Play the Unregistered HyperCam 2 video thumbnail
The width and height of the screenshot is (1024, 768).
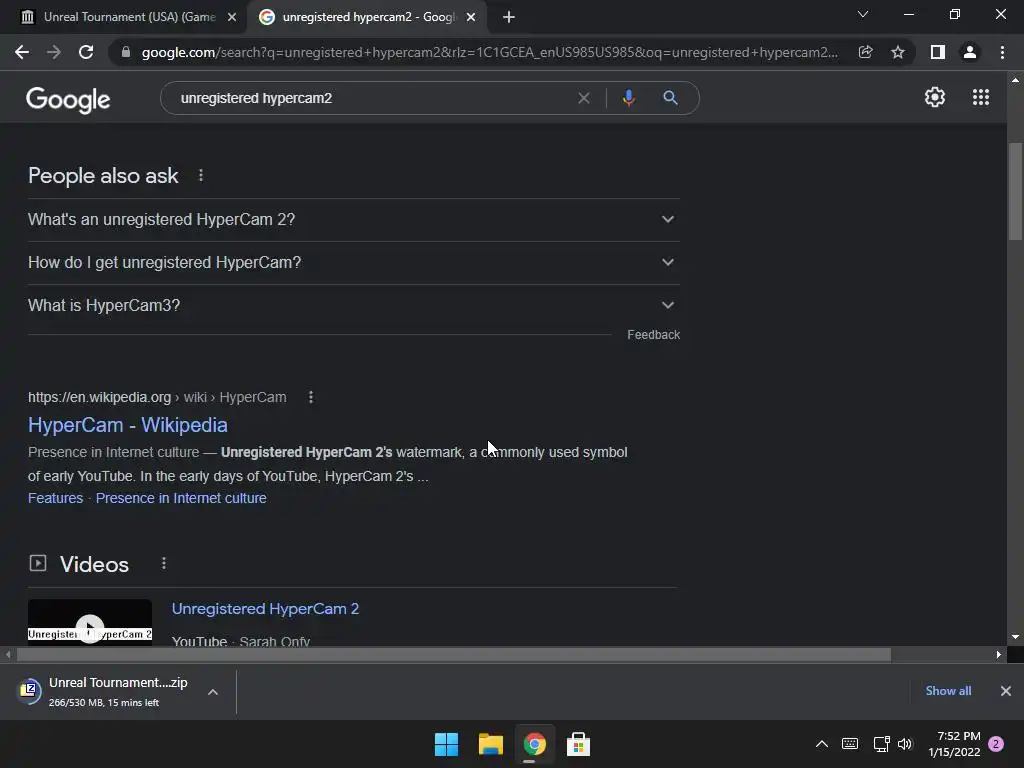point(90,622)
